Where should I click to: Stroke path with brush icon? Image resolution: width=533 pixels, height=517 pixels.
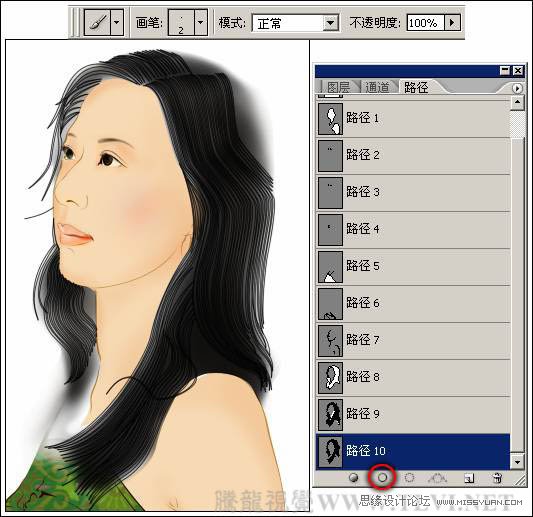pos(382,478)
